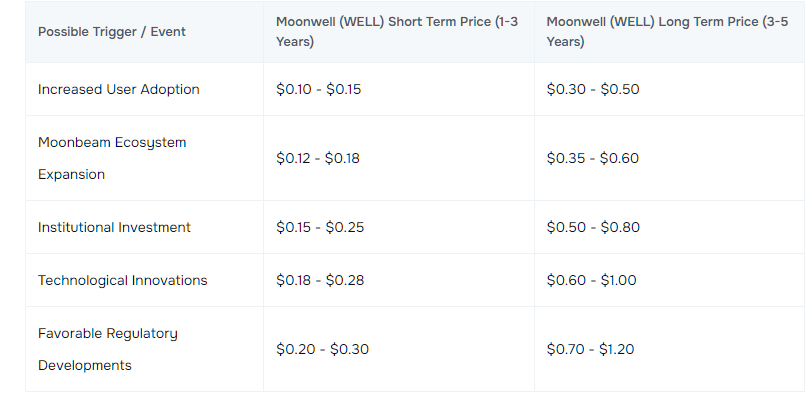Select the Moonwell Short Term Price header
The height and width of the screenshot is (403, 812).
(x=397, y=32)
